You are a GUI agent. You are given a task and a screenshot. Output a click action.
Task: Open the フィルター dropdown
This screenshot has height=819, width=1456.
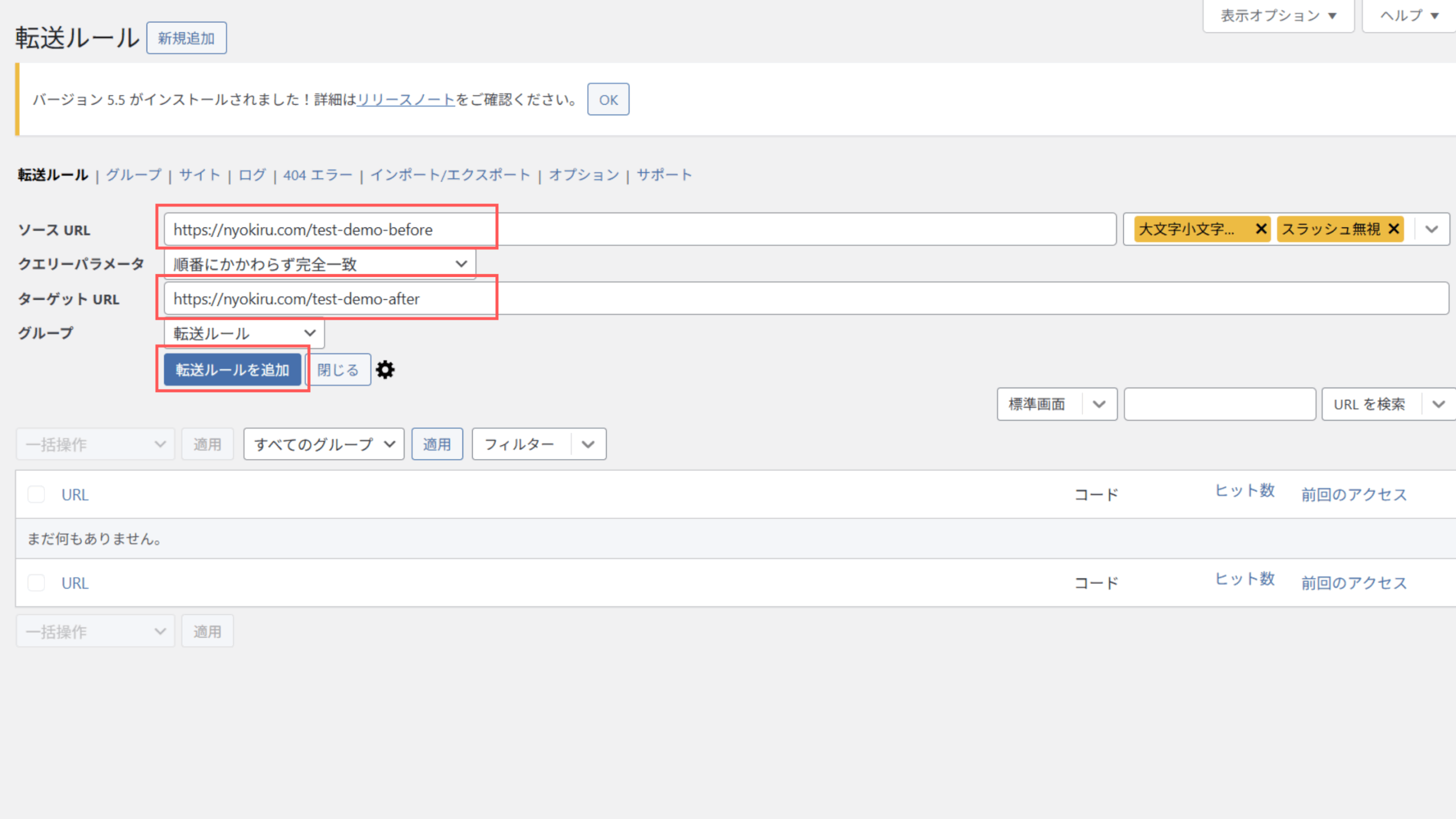(x=538, y=444)
